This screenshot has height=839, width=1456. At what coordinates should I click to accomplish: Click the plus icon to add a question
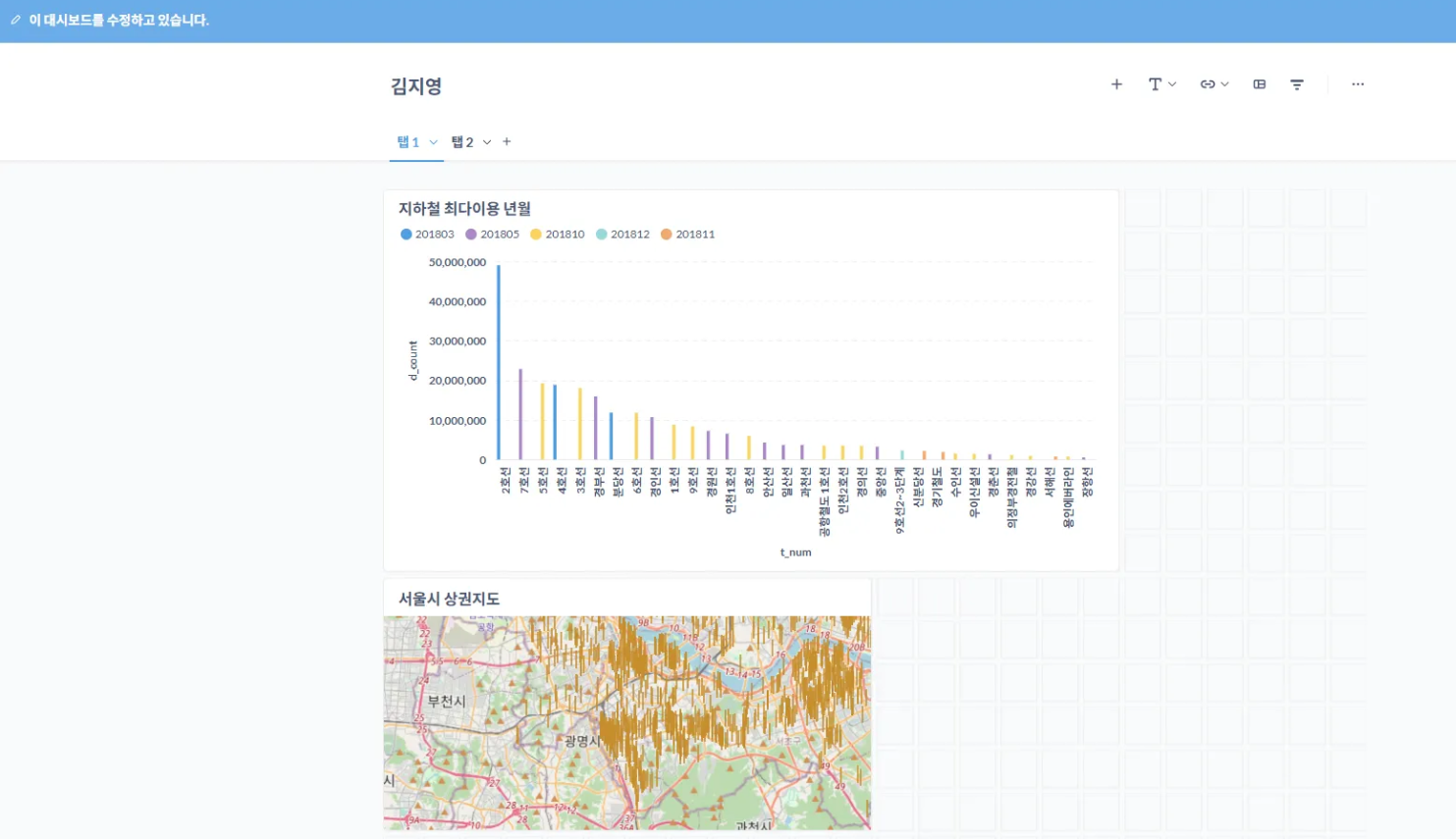pos(1116,84)
